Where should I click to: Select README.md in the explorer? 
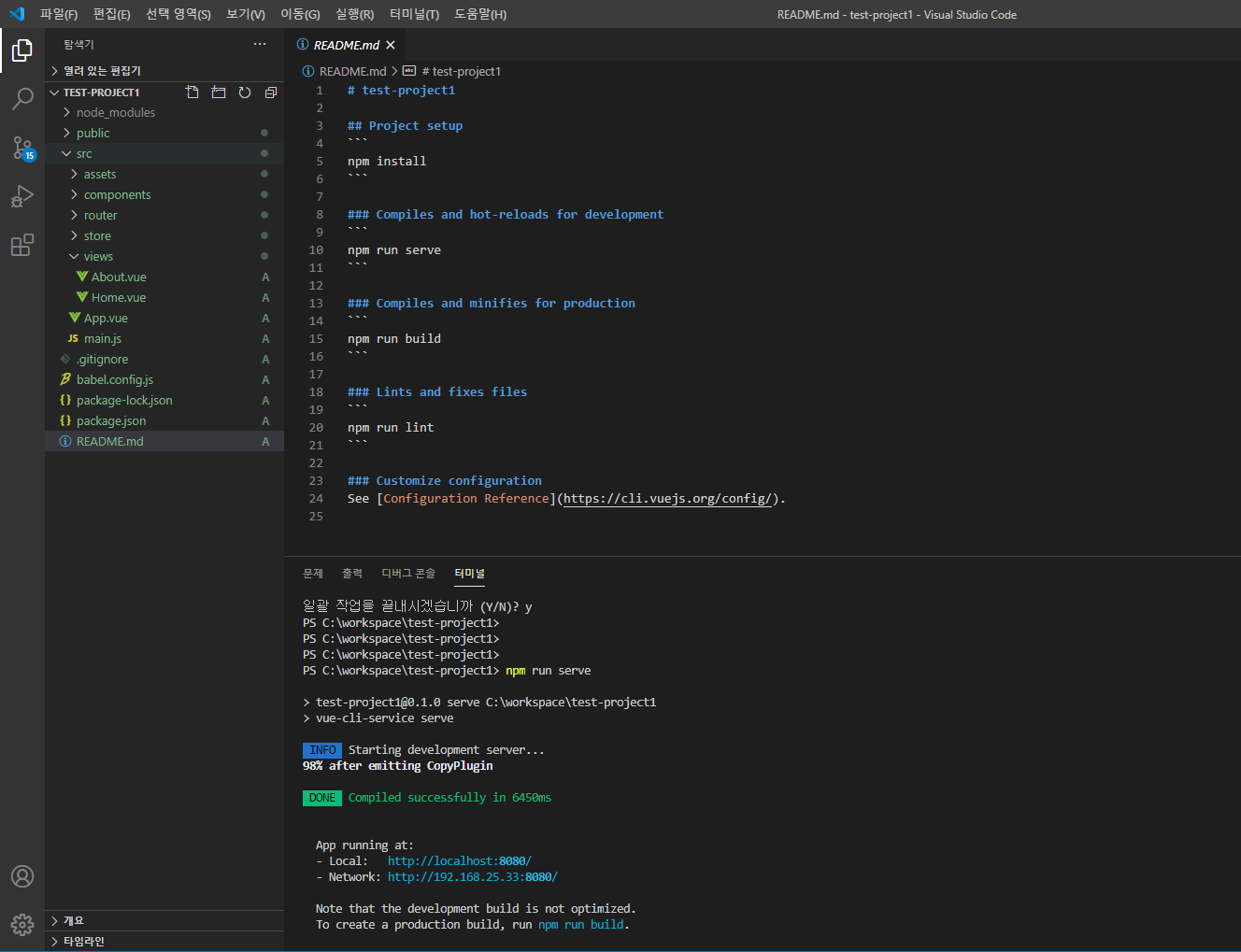click(x=164, y=441)
